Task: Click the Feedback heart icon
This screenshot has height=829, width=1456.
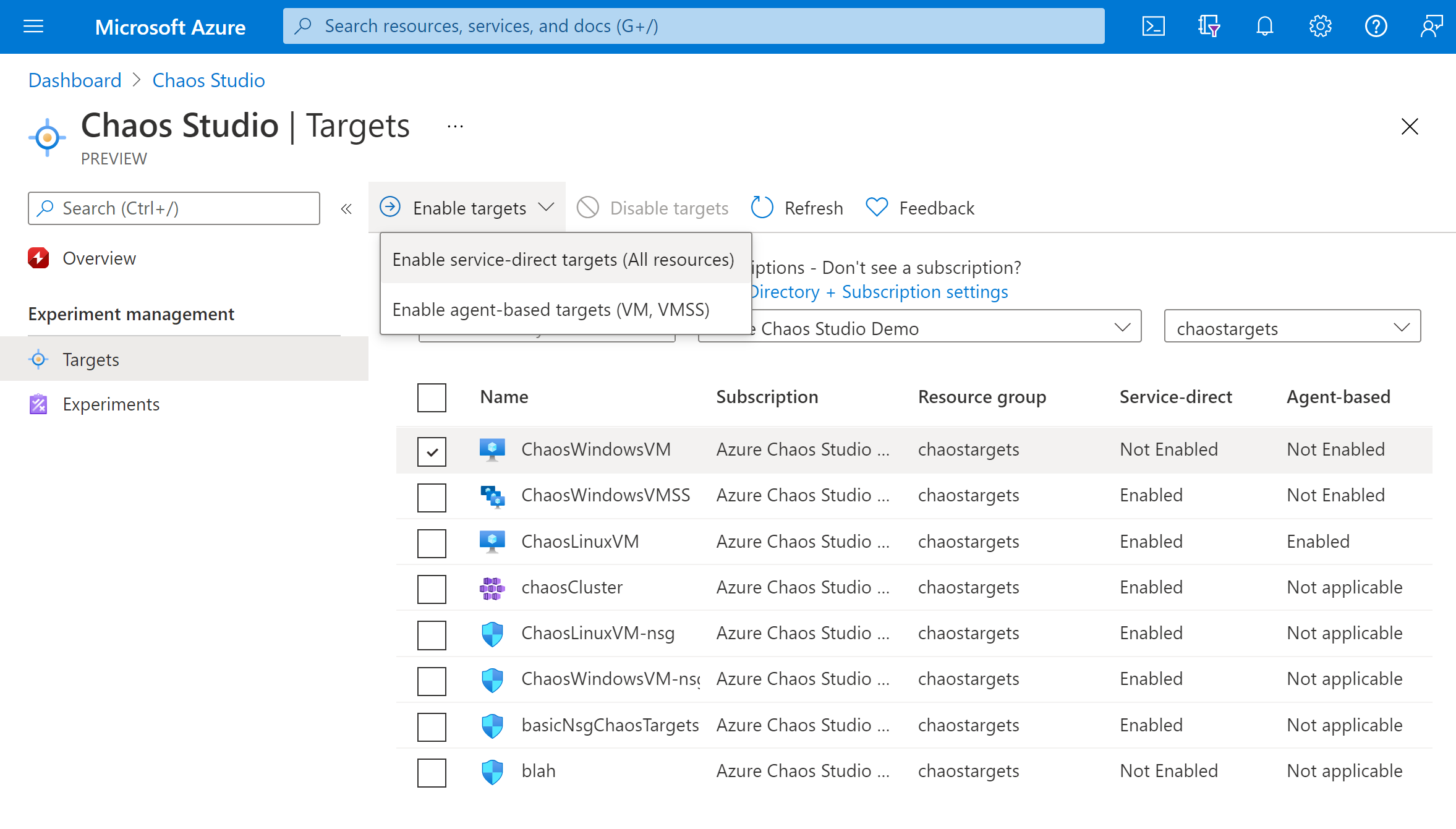Action: point(876,207)
